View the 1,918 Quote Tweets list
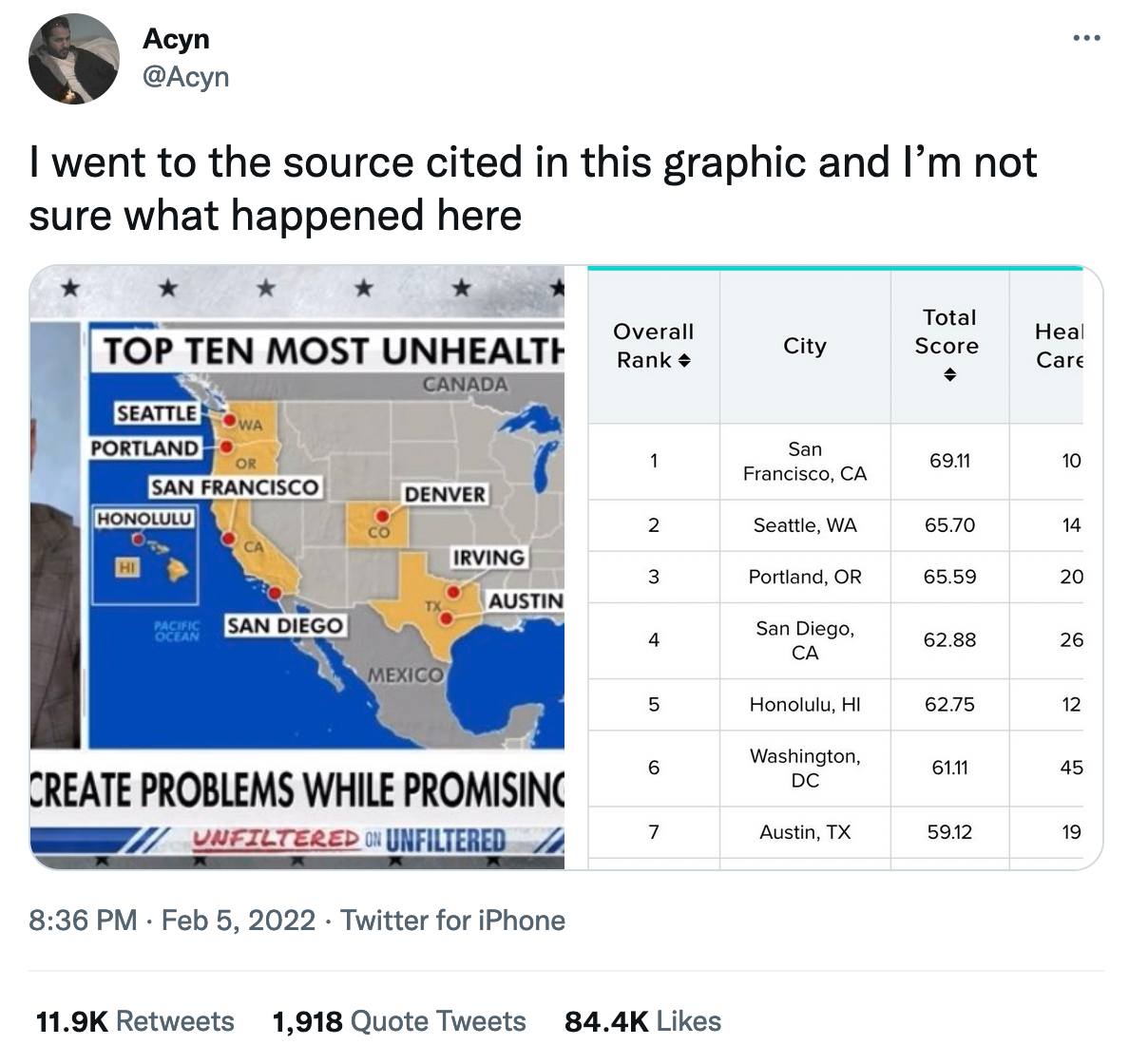Screen dimensions: 1129x1064 tap(399, 1021)
